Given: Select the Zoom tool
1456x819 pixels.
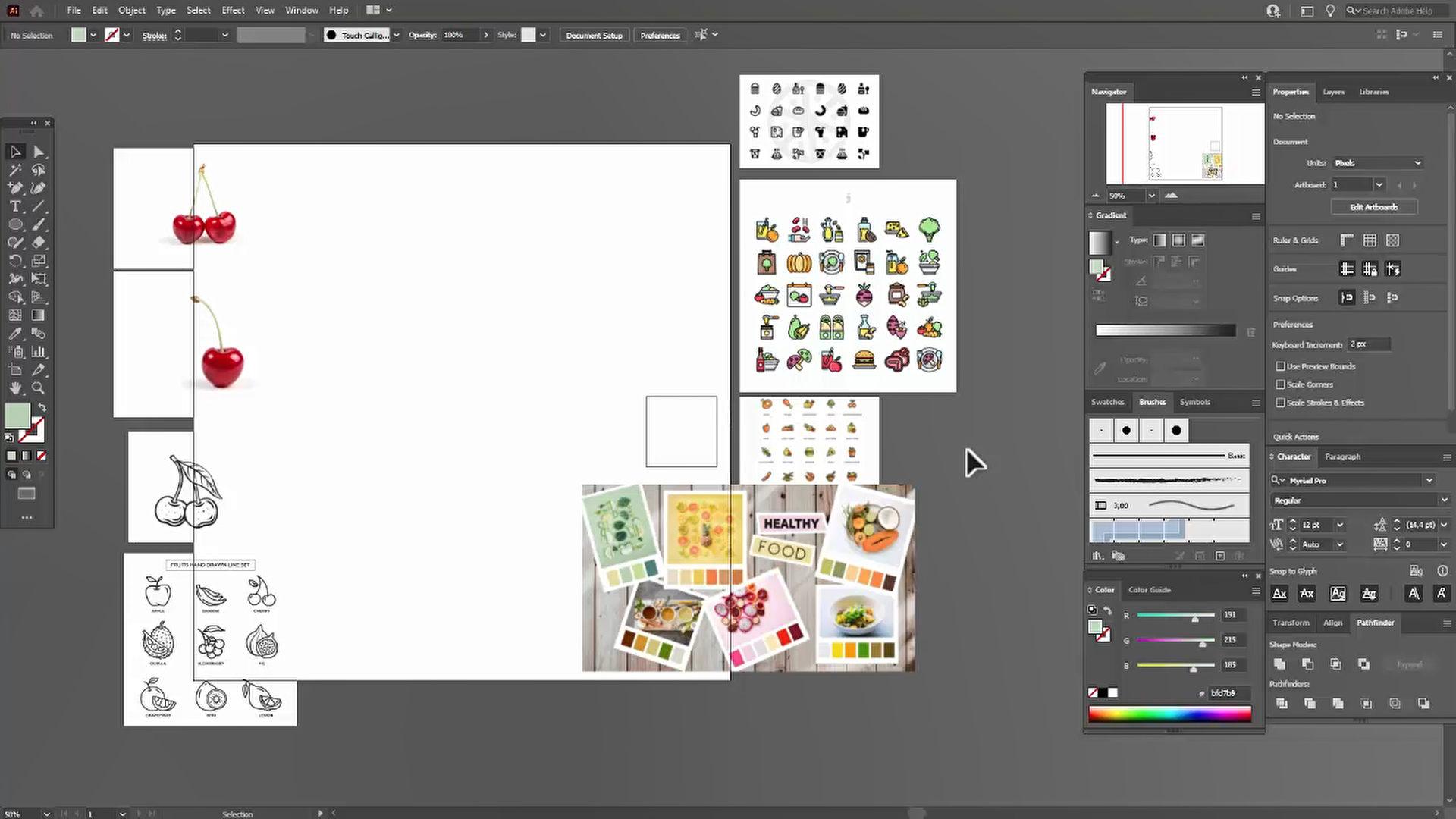Looking at the screenshot, I should [x=39, y=388].
